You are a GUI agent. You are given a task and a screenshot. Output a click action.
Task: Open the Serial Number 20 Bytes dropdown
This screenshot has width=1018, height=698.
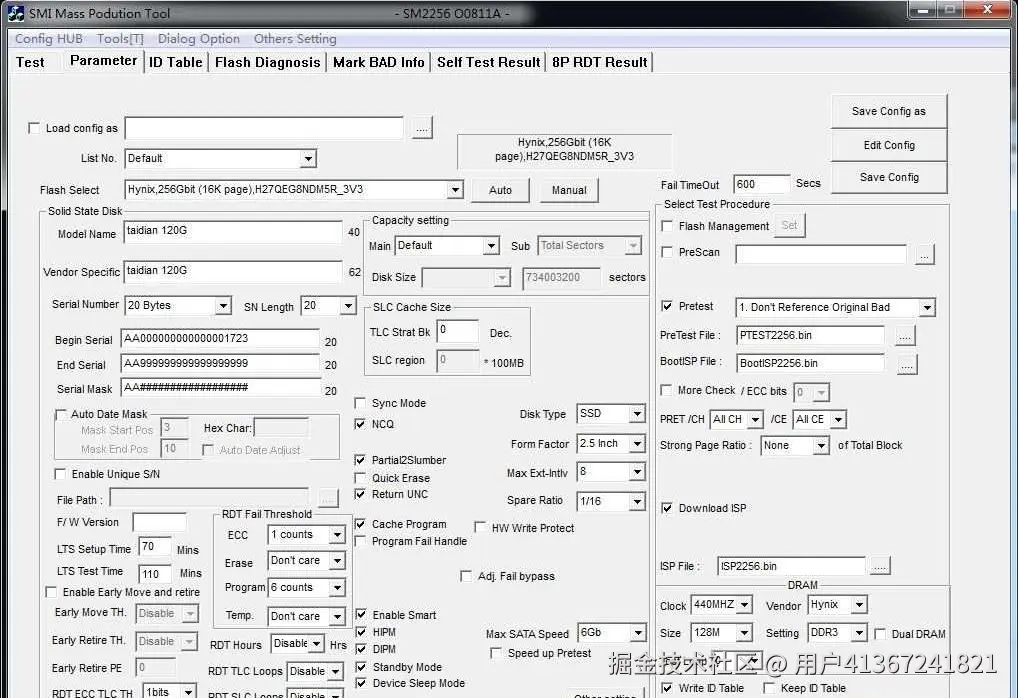pyautogui.click(x=177, y=305)
